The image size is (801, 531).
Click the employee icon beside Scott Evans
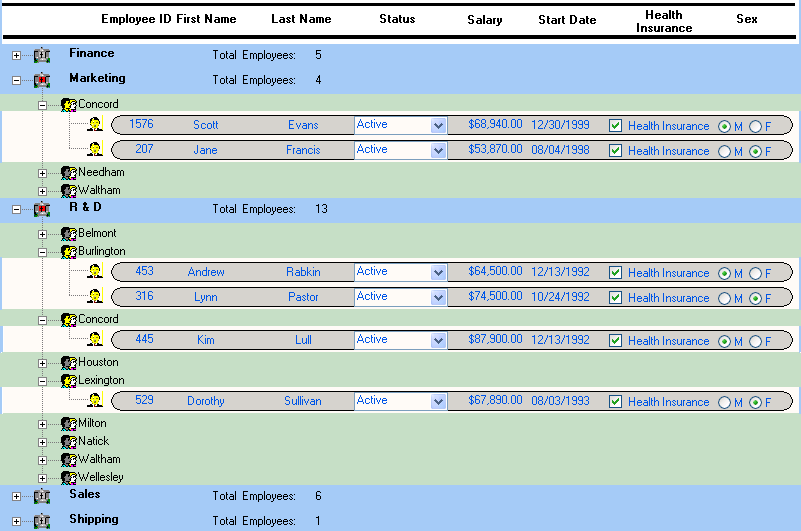pos(95,125)
